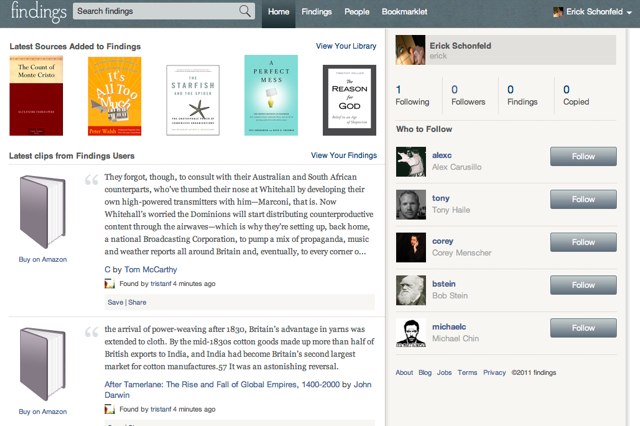Viewport: 640px width, 426px height.
Task: Open Tony Haile's profile photo
Action: coord(410,204)
